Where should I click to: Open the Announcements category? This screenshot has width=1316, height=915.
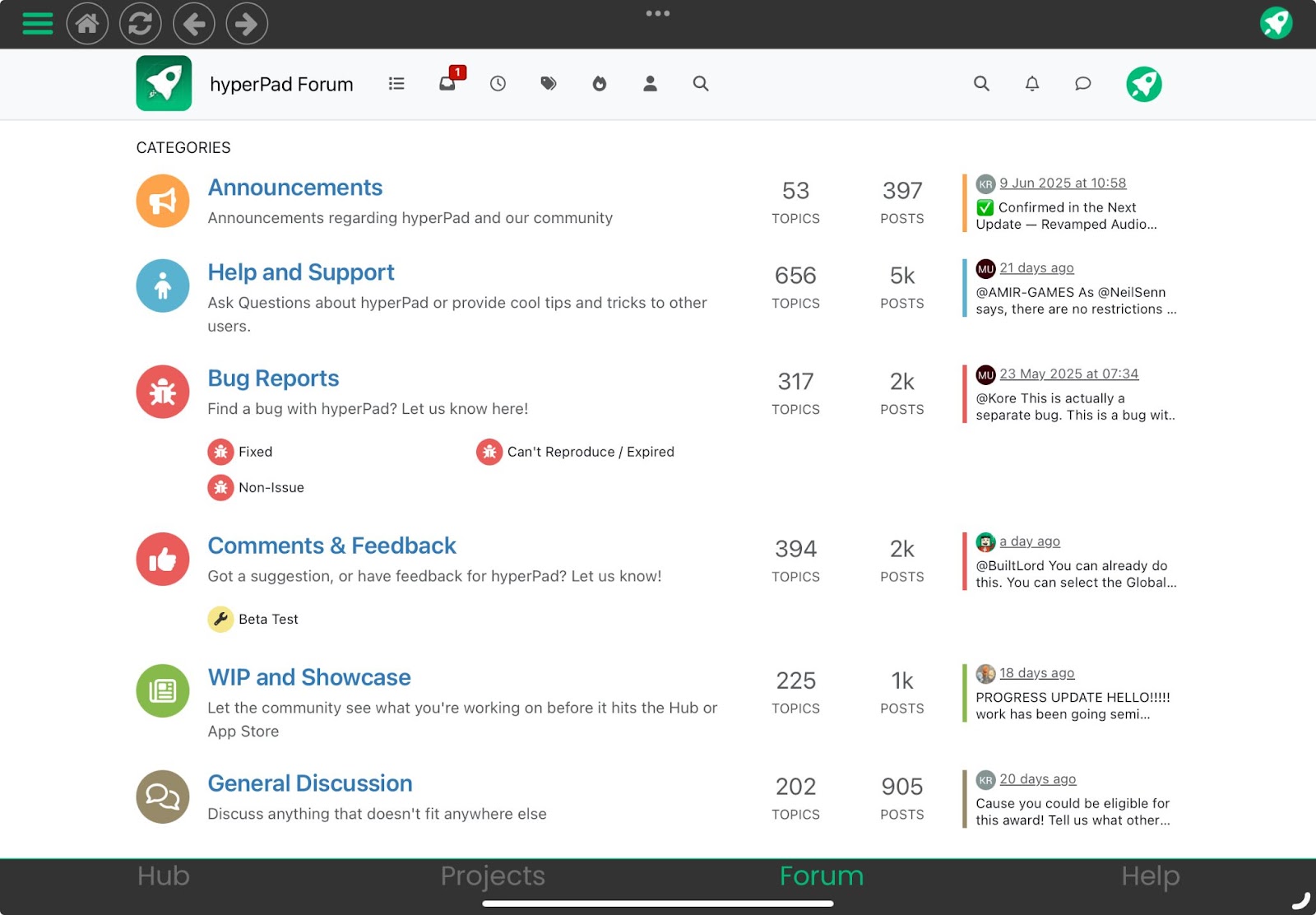(x=295, y=188)
